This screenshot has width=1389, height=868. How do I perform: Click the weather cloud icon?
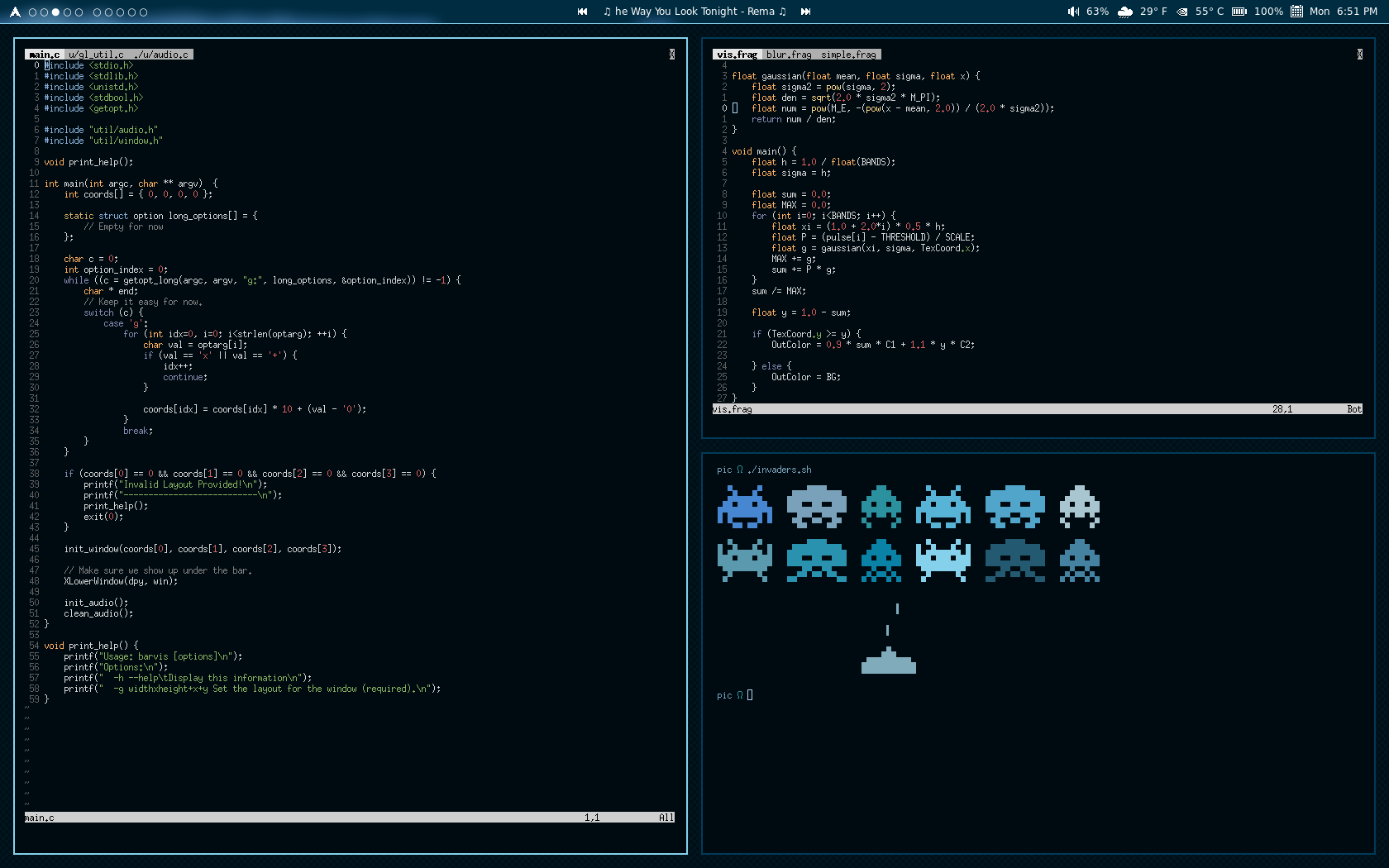pos(1125,12)
